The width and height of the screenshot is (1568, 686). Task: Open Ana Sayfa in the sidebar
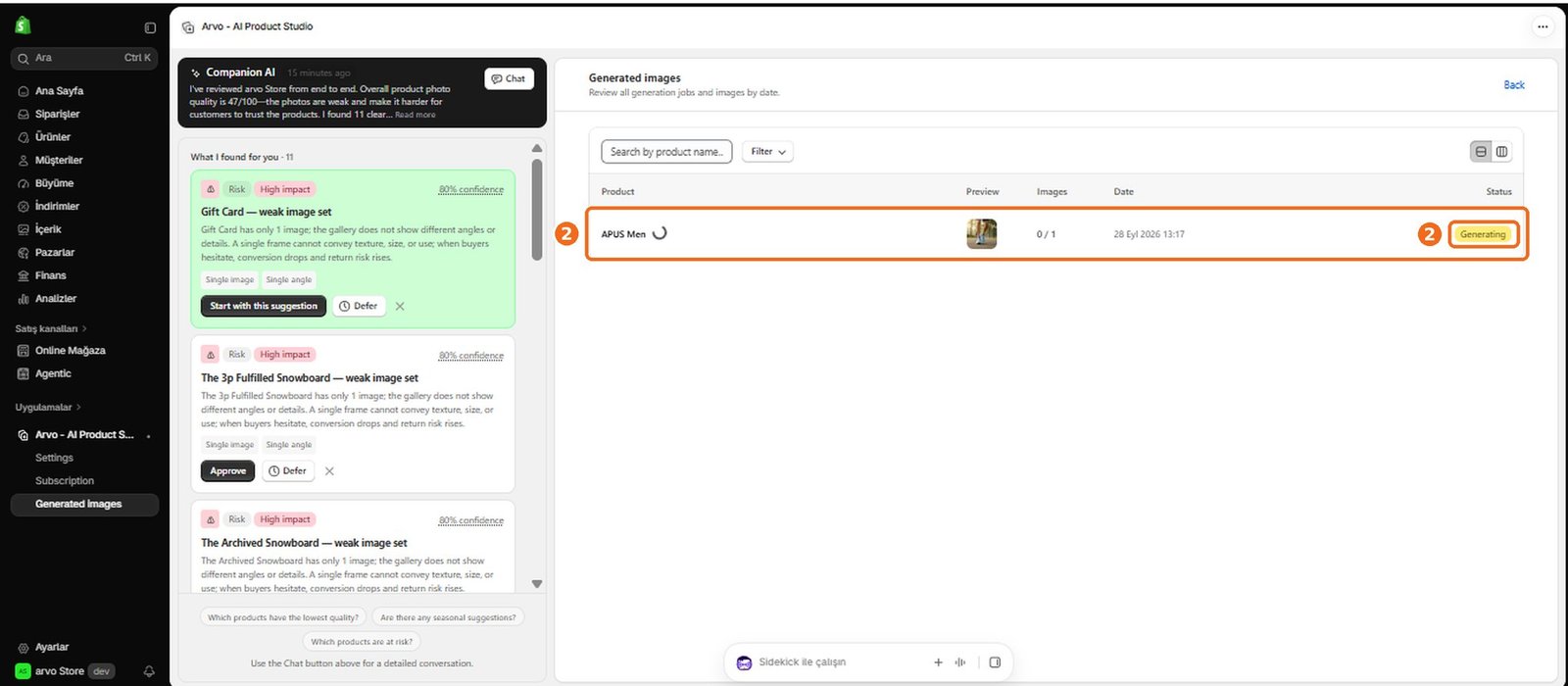[x=59, y=91]
